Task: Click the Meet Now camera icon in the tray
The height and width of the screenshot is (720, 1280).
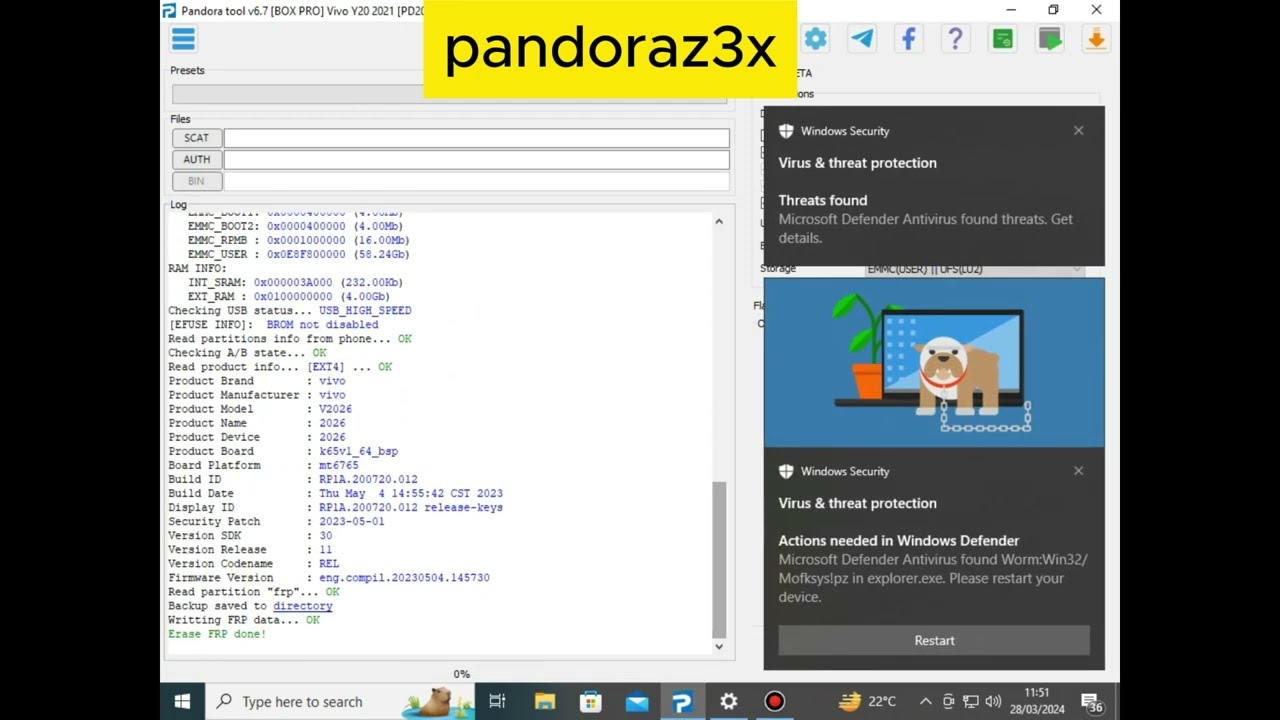Action: [948, 702]
